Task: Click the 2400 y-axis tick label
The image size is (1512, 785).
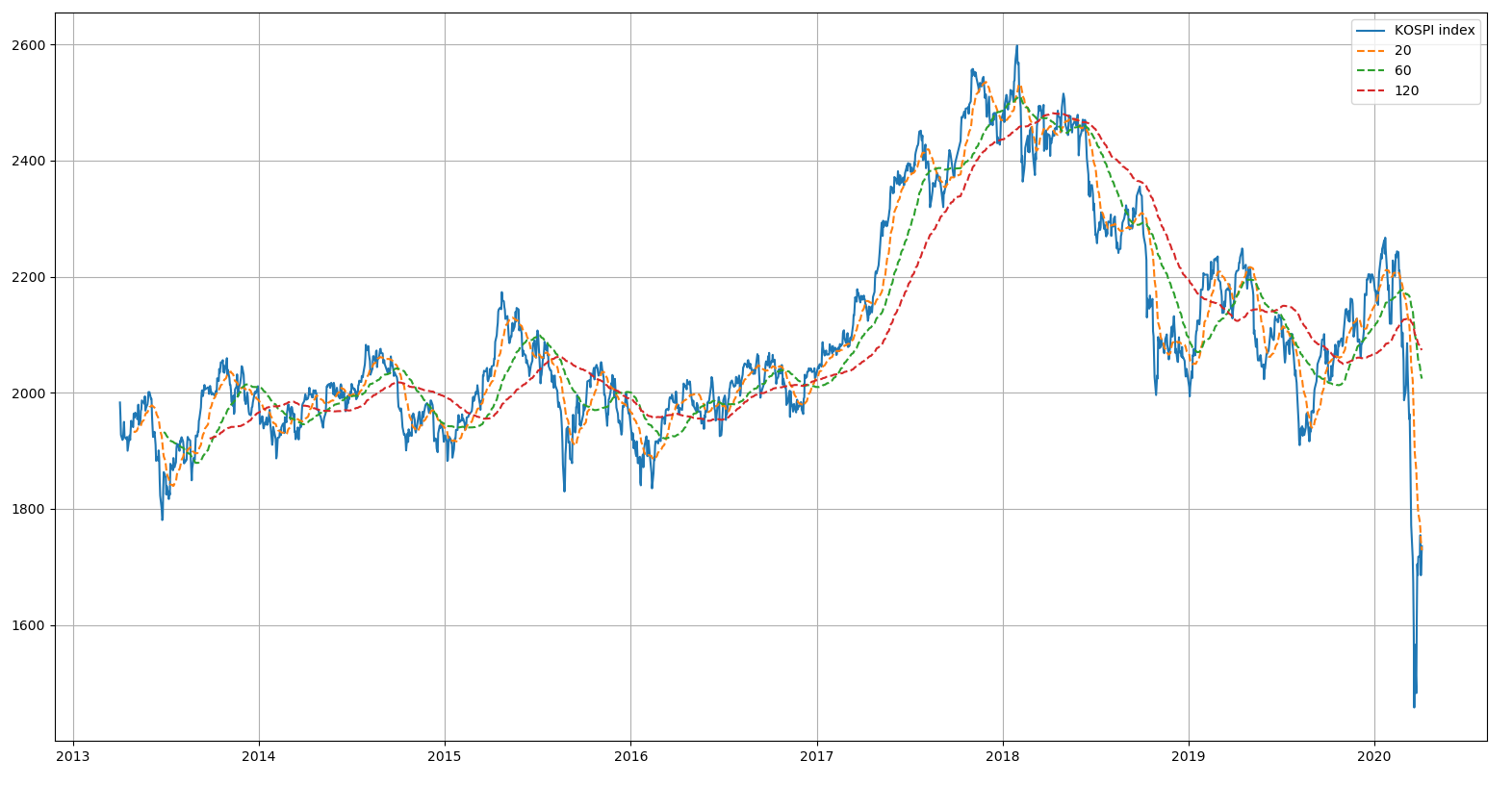Action: [29, 161]
